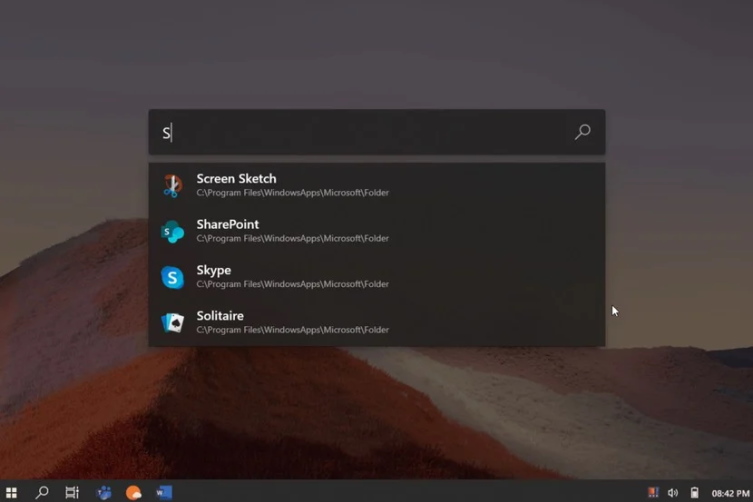Click the folder path under Skype
The height and width of the screenshot is (502, 753).
pyautogui.click(x=292, y=284)
